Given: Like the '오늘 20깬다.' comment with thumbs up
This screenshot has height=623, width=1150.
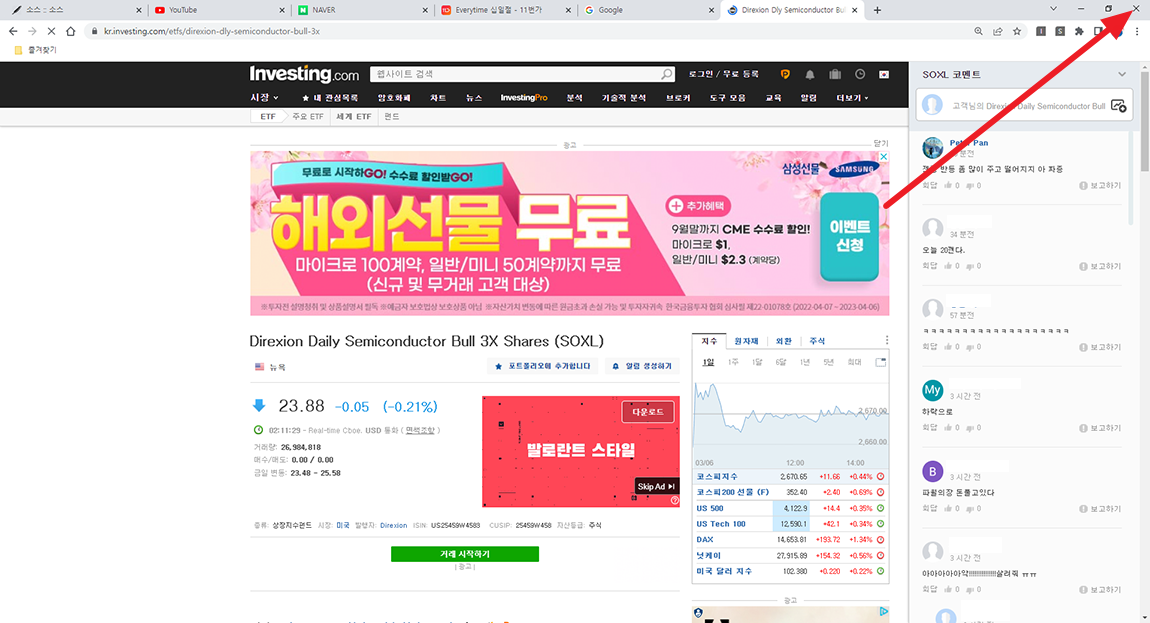Looking at the screenshot, I should (x=948, y=266).
